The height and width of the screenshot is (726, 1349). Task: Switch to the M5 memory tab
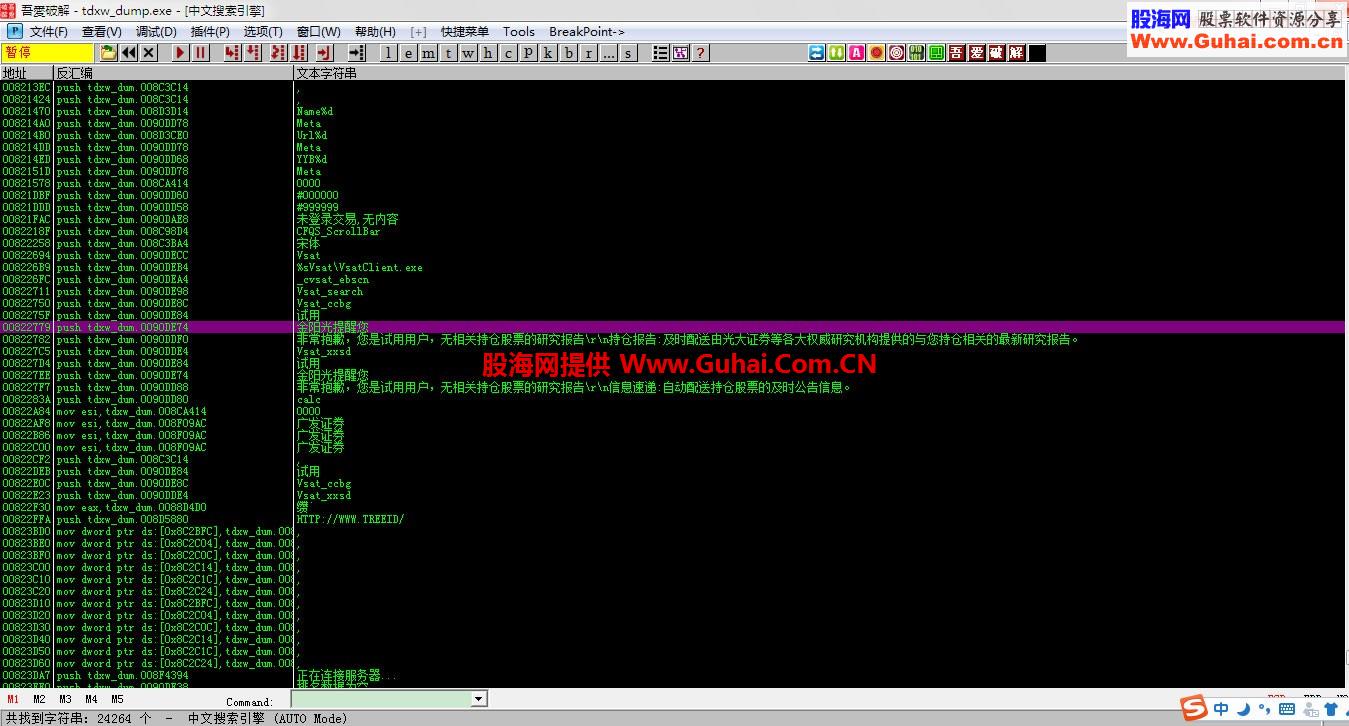pyautogui.click(x=117, y=700)
